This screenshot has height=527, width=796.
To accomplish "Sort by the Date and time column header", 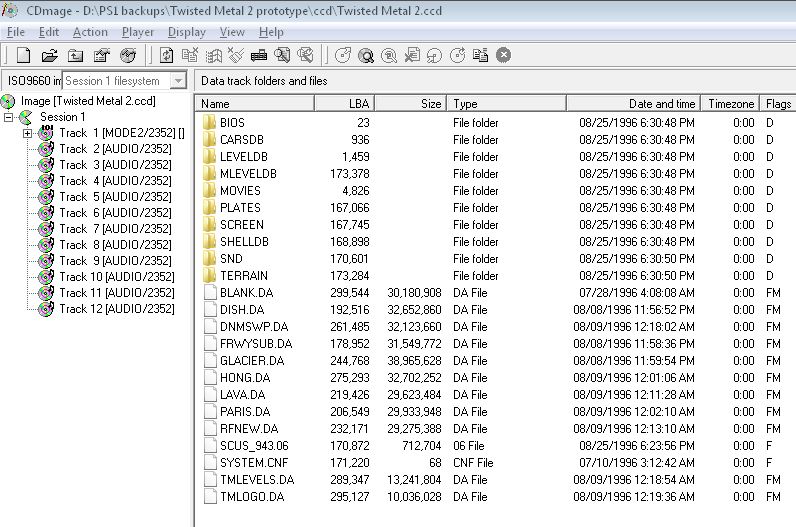I will pos(634,104).
